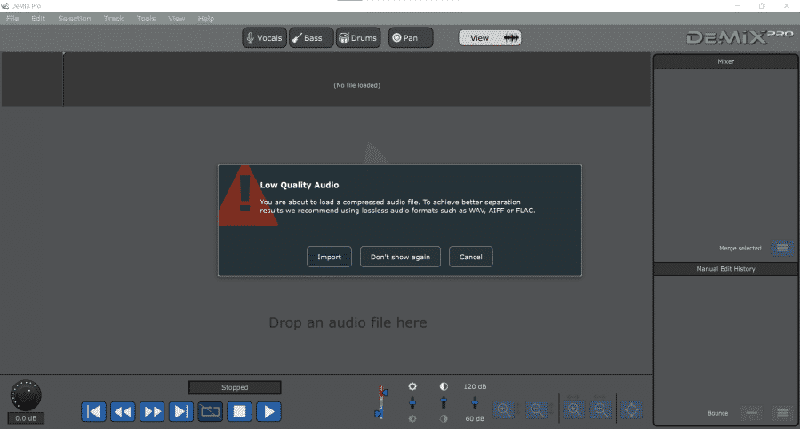
Task: Click the skip to end button
Action: (181, 410)
